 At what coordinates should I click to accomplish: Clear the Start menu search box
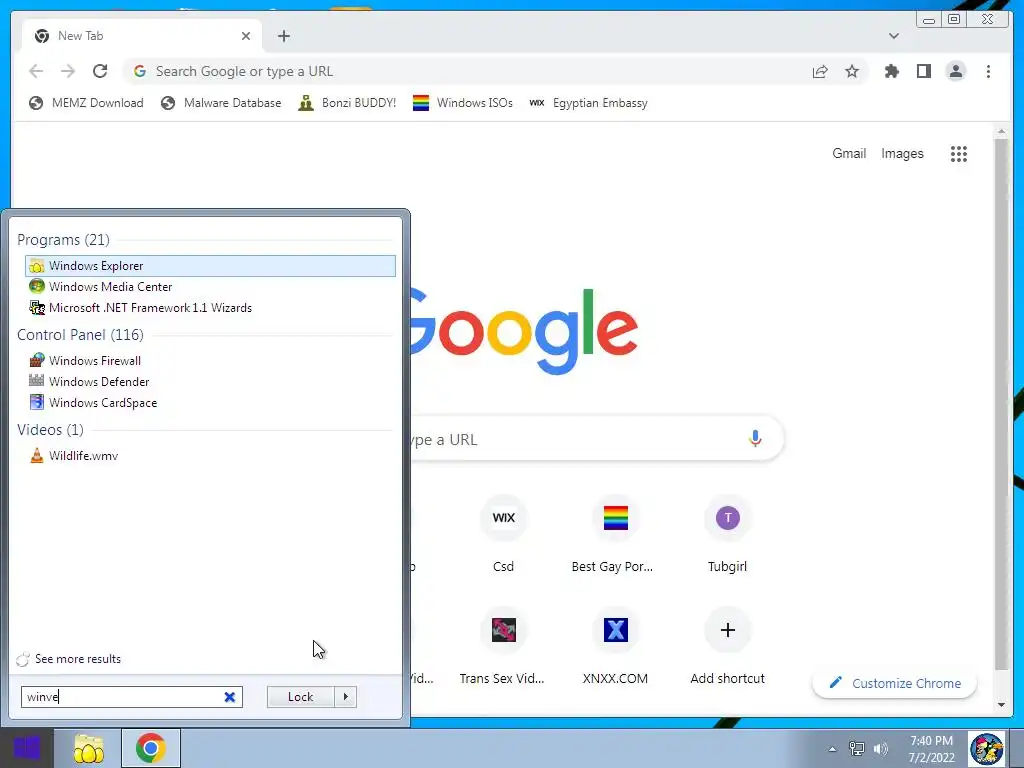(230, 697)
